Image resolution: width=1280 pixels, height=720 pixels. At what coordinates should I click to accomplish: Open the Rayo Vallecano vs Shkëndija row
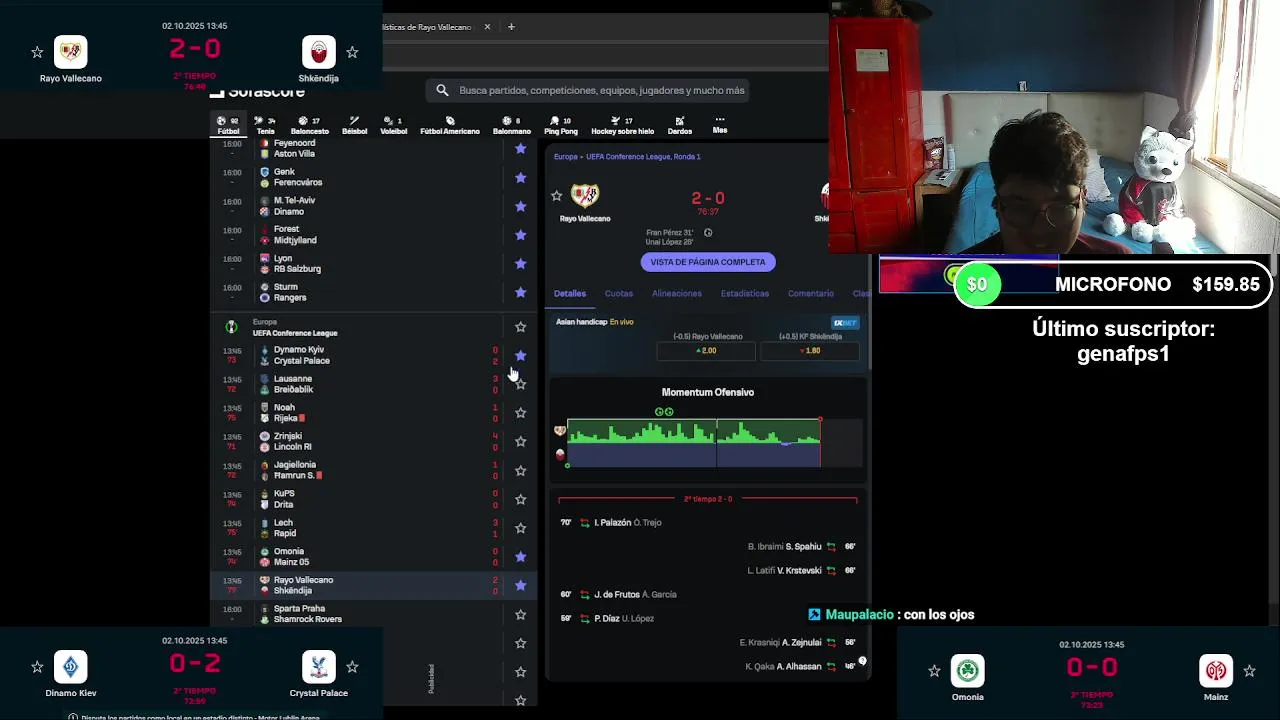[374, 585]
